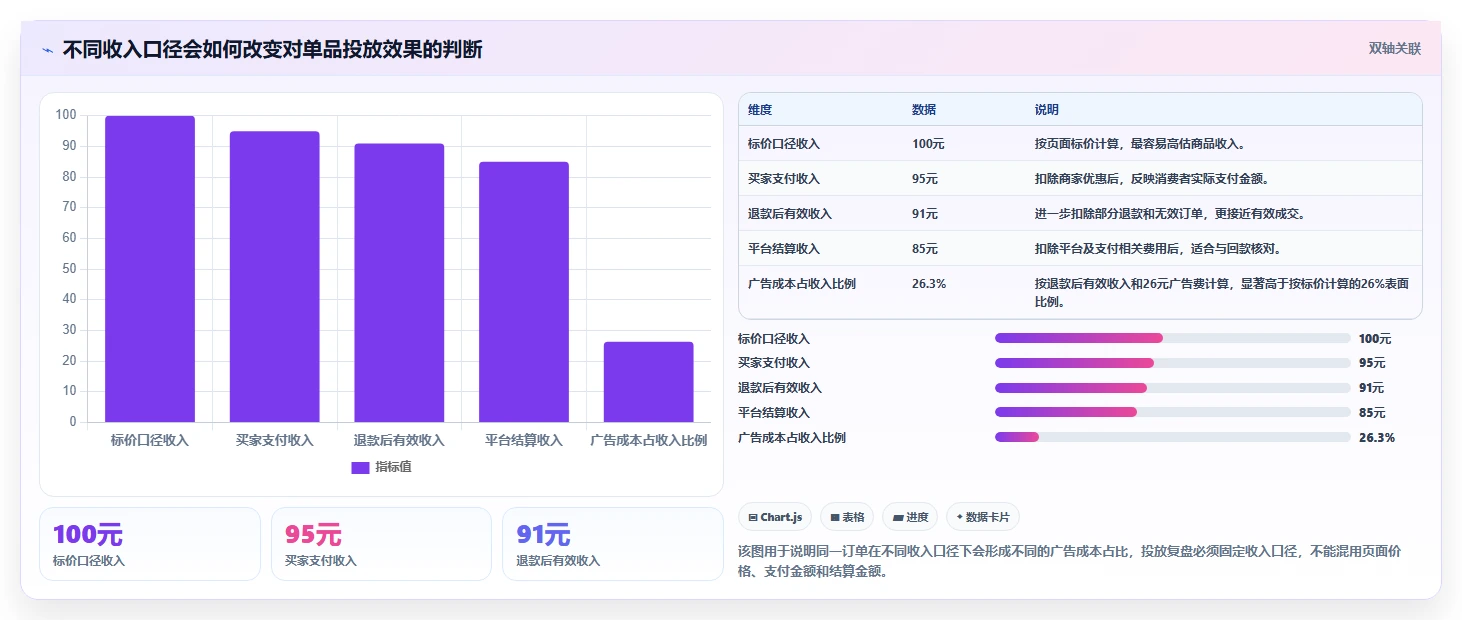
Task: Click the 数据卡片 tag chip
Action: tap(983, 517)
